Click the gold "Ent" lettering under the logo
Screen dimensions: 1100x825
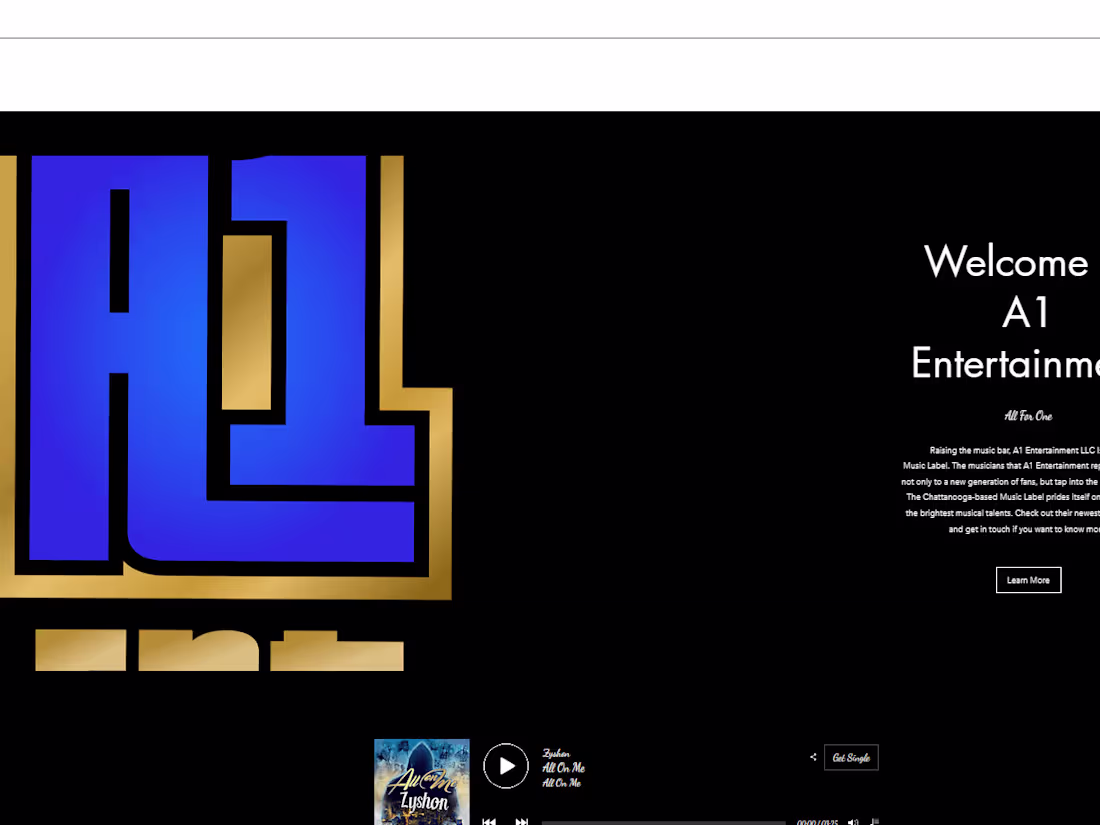(220, 650)
